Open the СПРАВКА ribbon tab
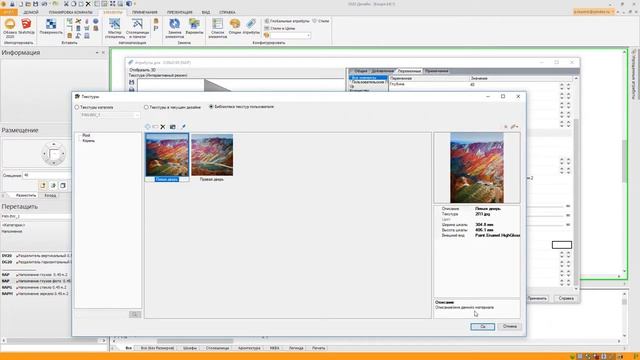This screenshot has height=360, width=640. 227,12
